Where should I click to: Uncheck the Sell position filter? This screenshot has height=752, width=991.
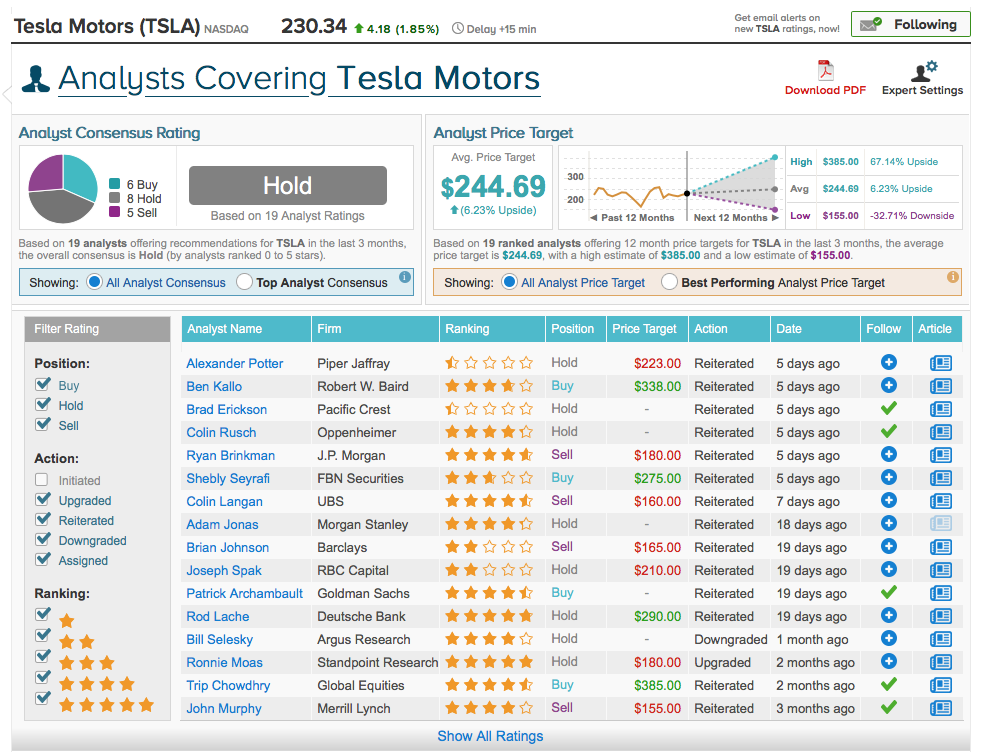tap(42, 424)
